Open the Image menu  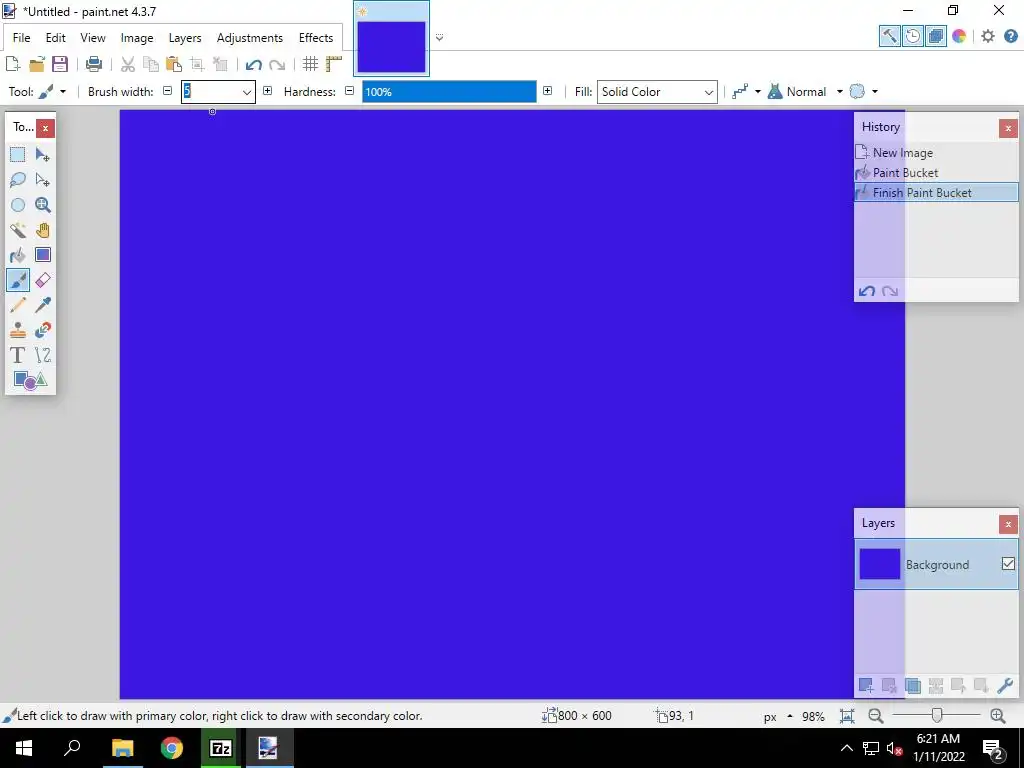(x=136, y=38)
